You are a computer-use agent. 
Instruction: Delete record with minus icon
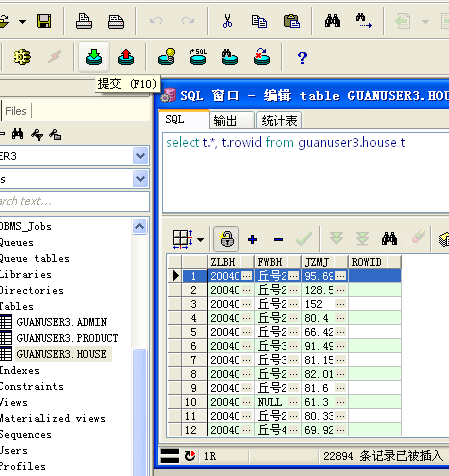point(278,239)
